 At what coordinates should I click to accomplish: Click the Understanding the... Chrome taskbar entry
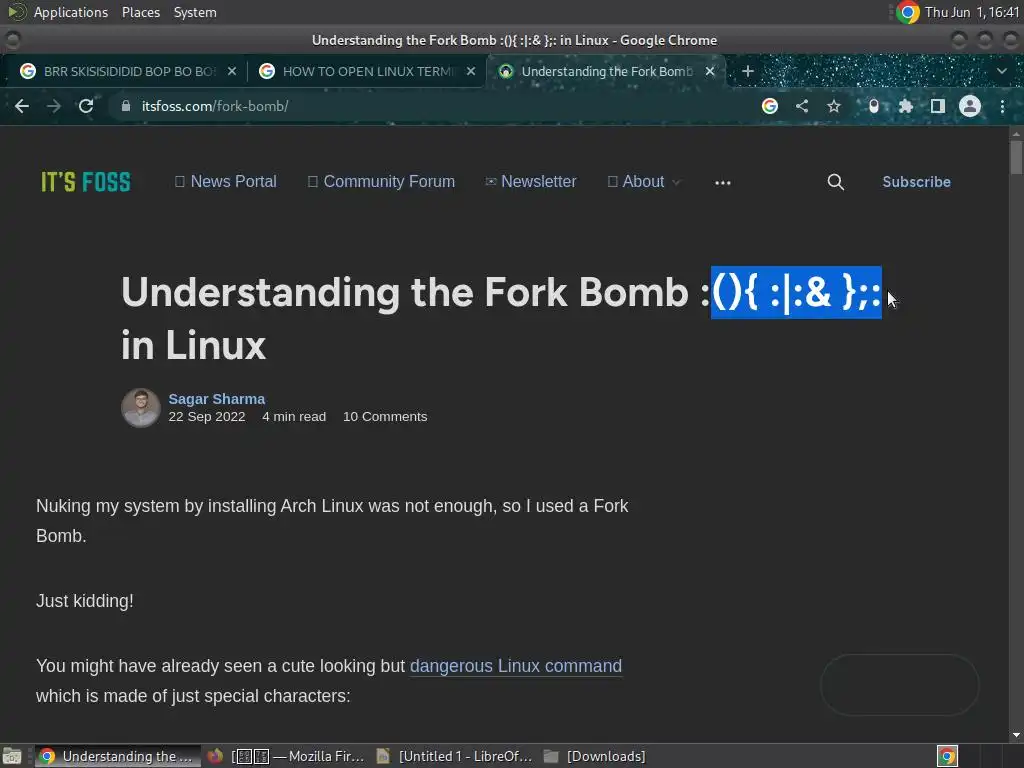[116, 756]
